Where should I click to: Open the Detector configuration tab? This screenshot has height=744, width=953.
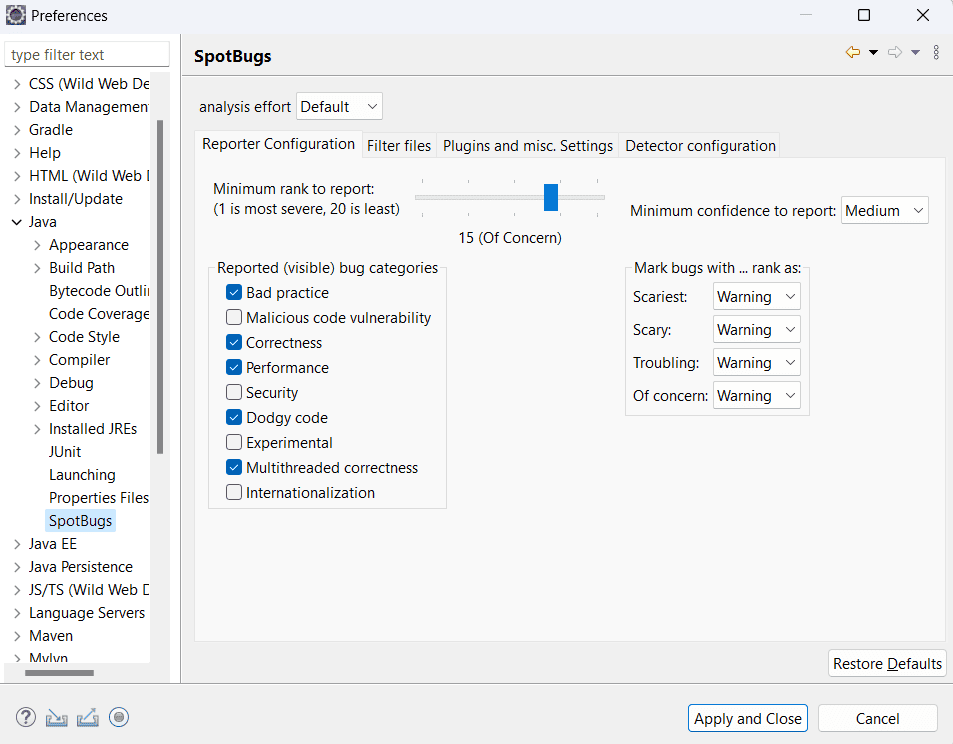700,146
